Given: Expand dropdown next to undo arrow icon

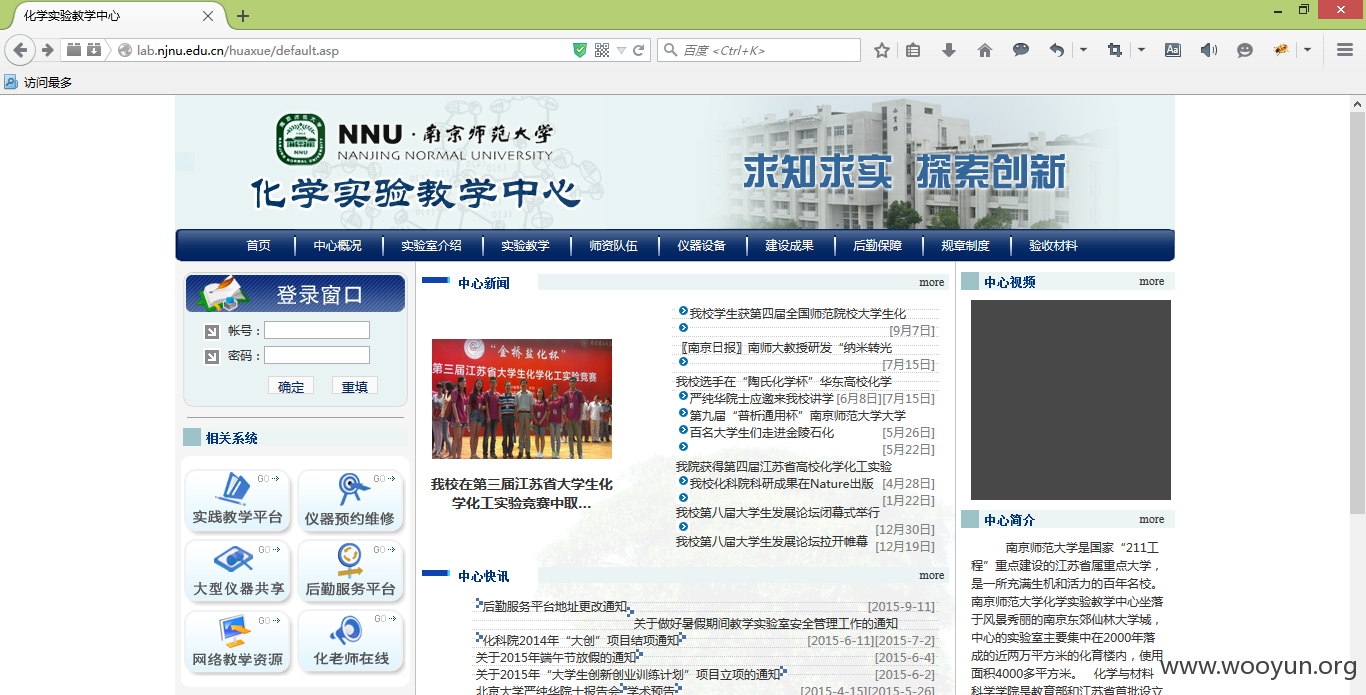Looking at the screenshot, I should click(x=1083, y=50).
